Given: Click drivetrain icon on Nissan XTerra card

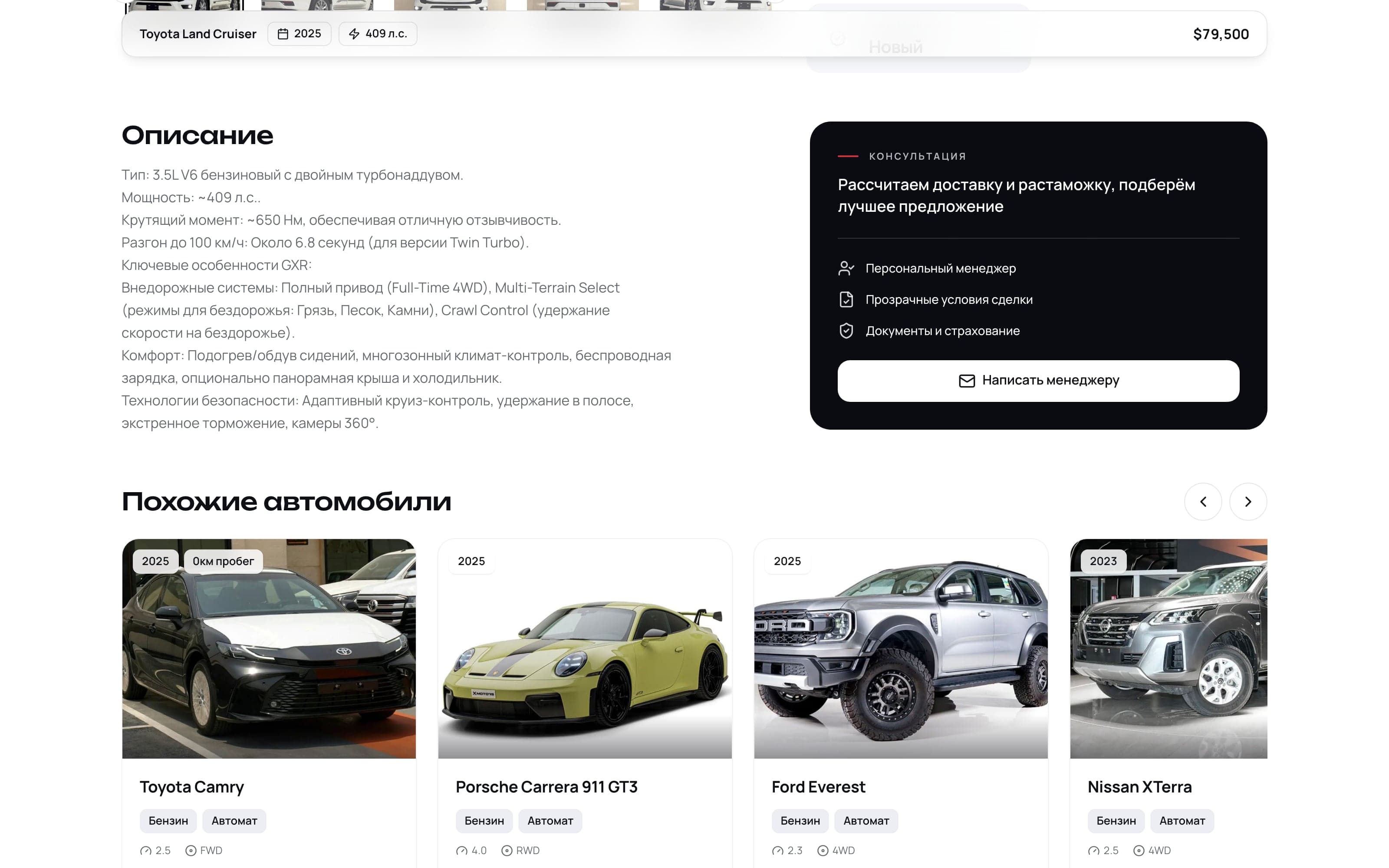Looking at the screenshot, I should point(1139,851).
